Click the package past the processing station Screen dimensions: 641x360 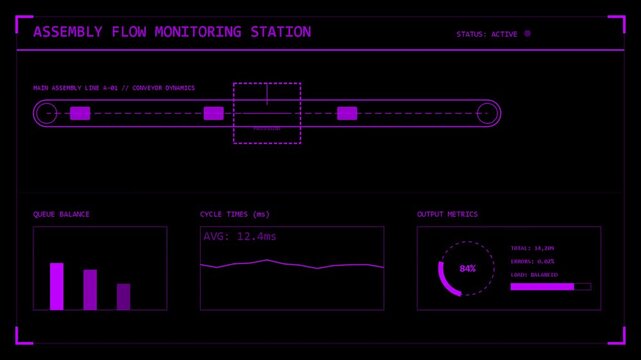click(x=347, y=113)
